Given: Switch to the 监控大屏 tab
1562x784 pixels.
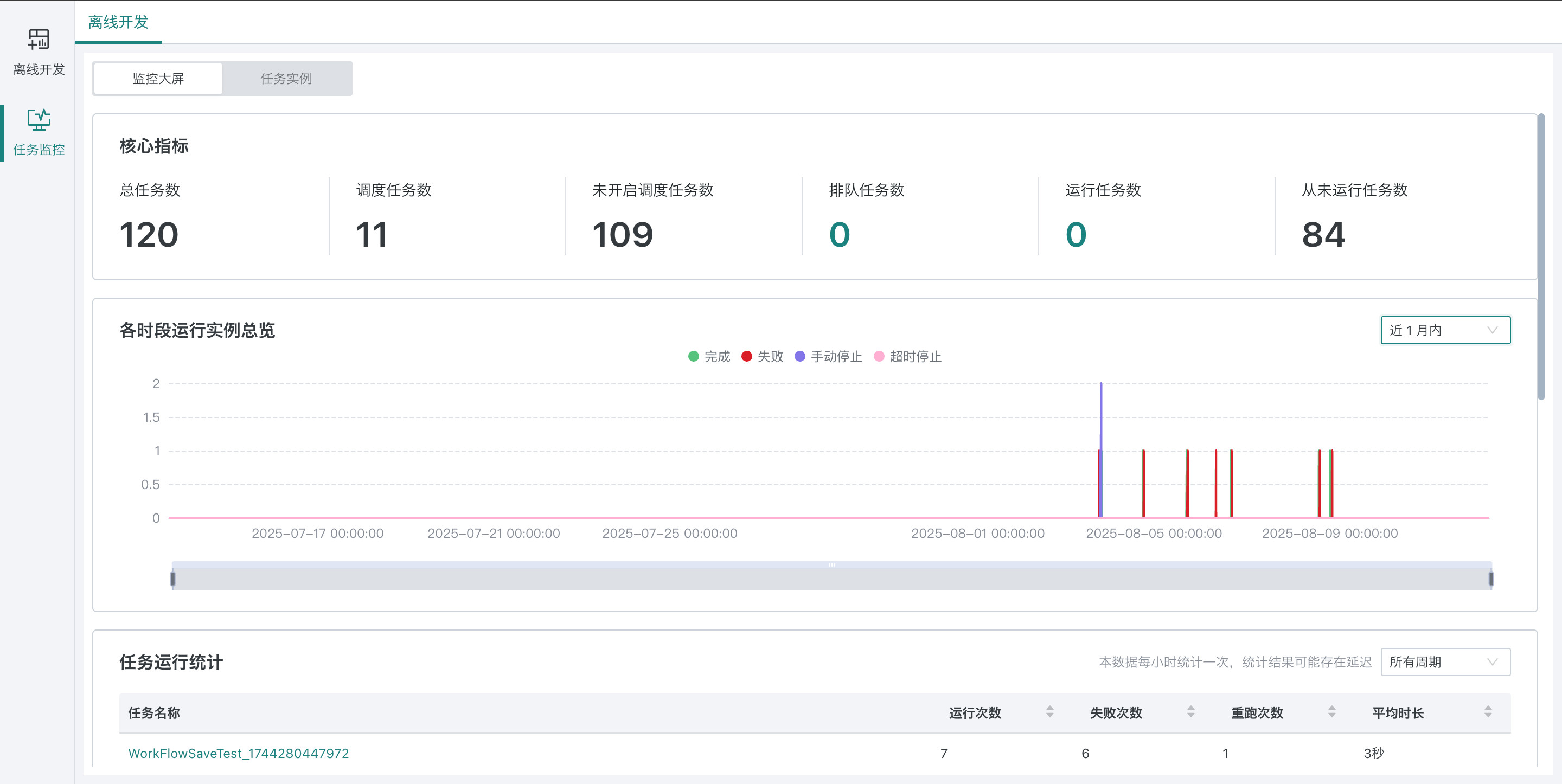Looking at the screenshot, I should tap(158, 79).
